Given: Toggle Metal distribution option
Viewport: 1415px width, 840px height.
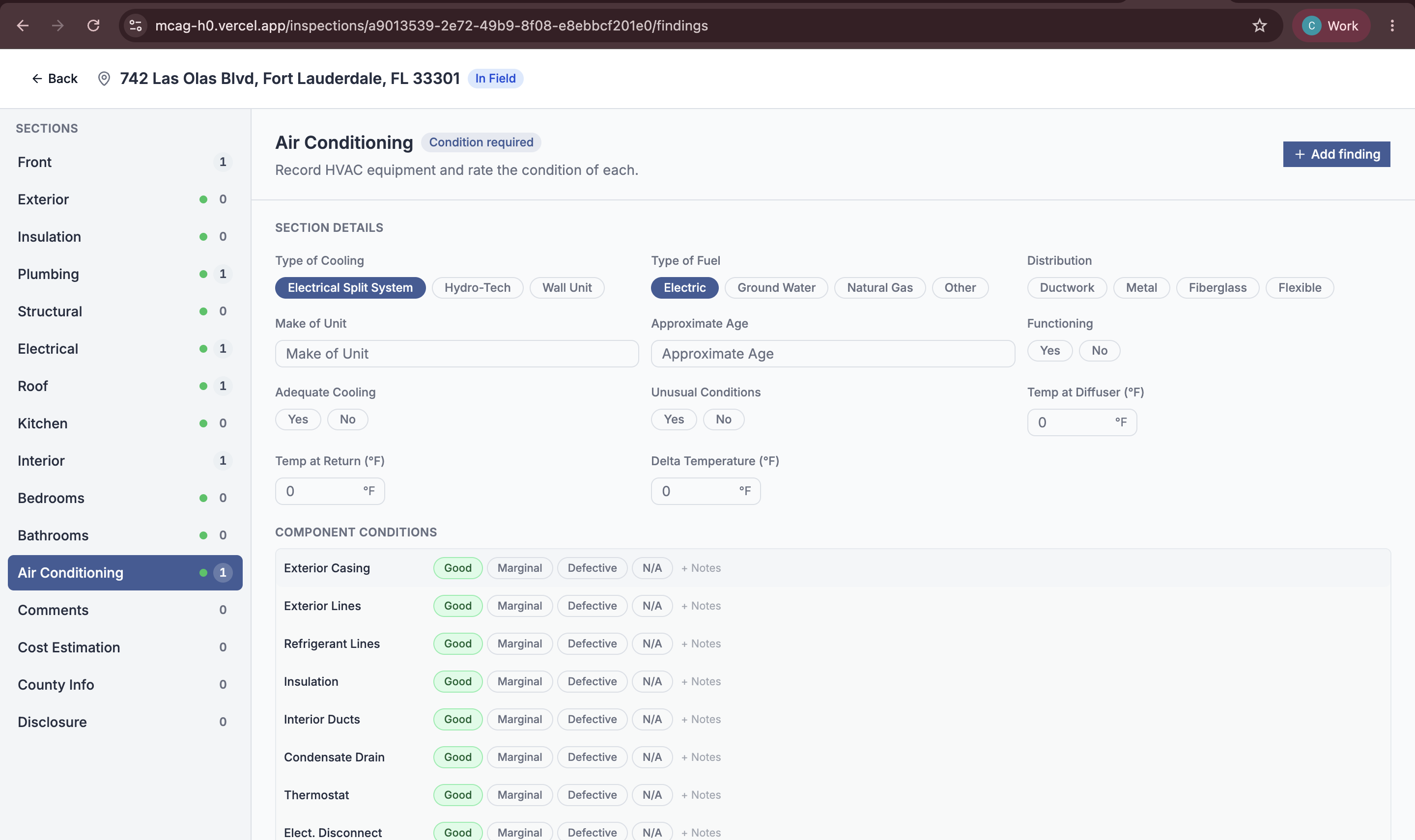Looking at the screenshot, I should (x=1141, y=287).
